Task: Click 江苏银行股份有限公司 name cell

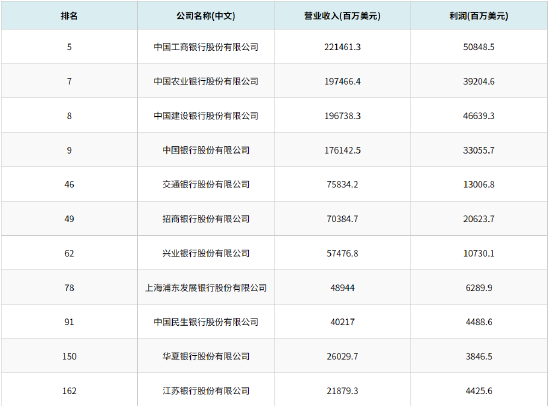Action: click(x=206, y=391)
